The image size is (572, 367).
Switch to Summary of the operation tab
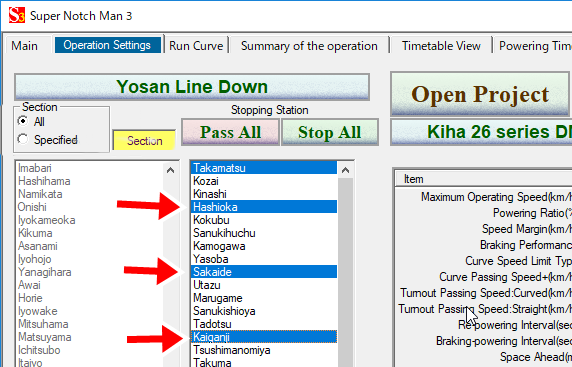pyautogui.click(x=309, y=46)
